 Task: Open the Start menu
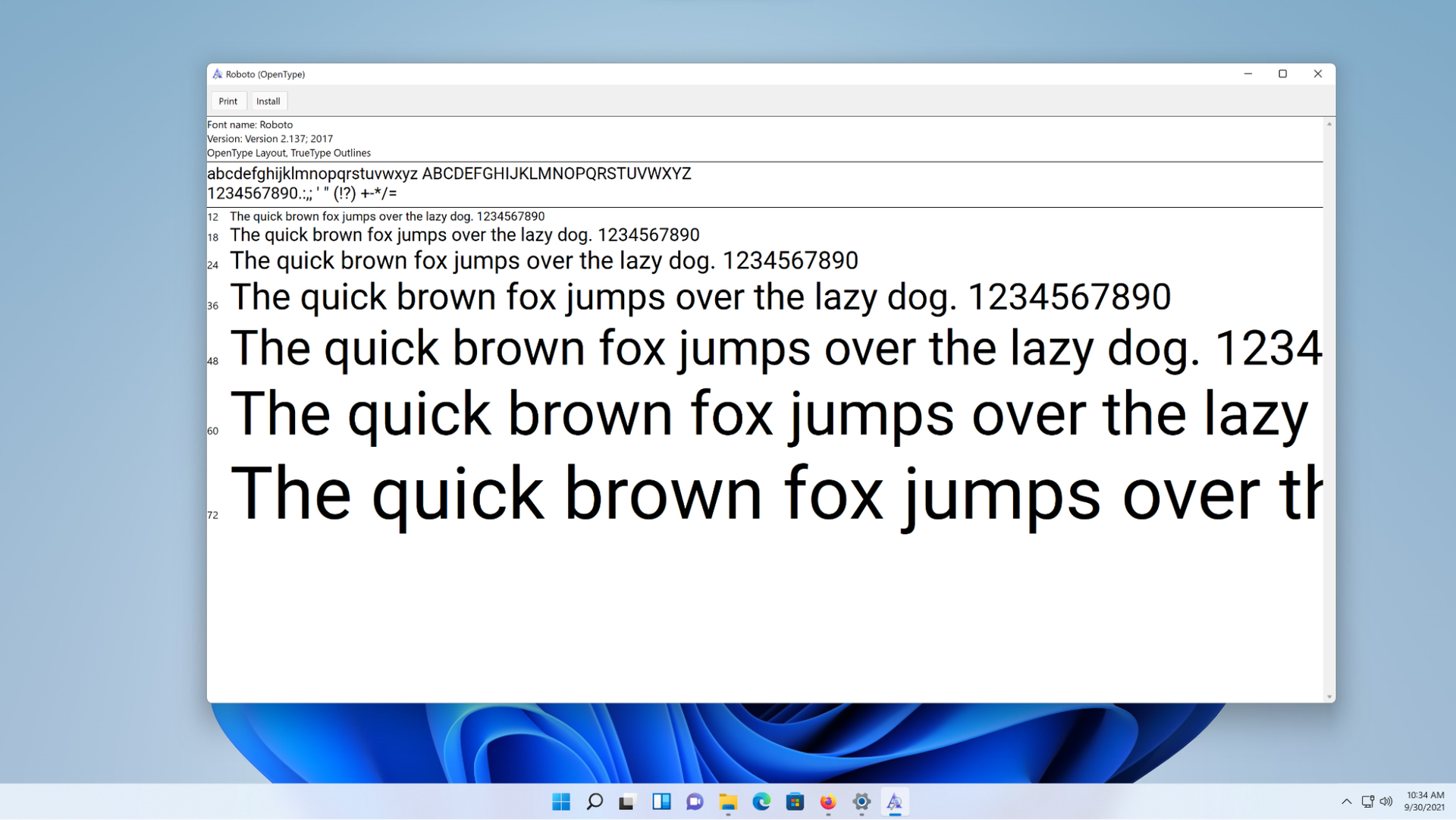point(561,802)
